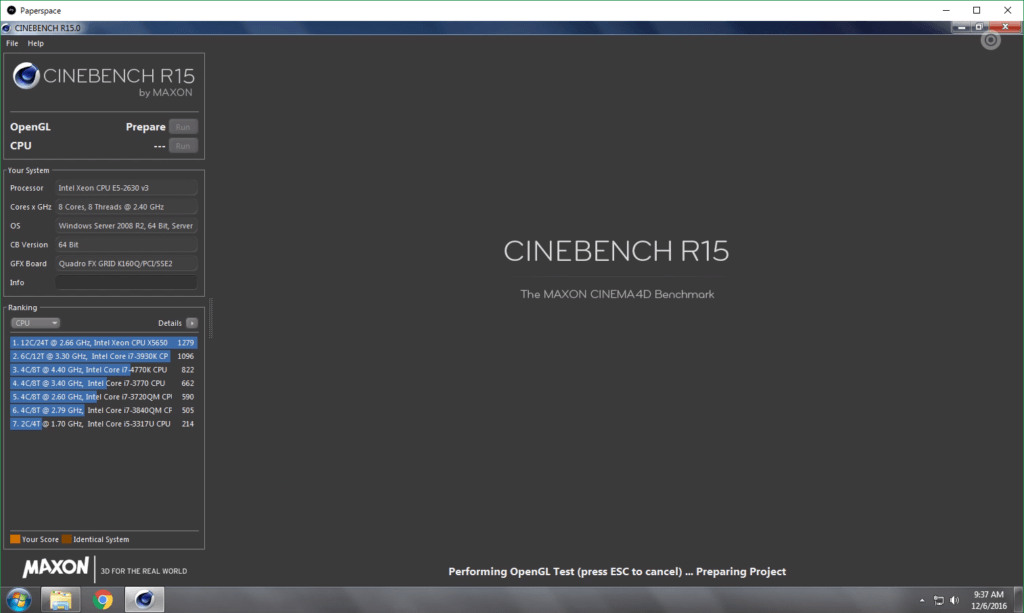Click the network tray icon
This screenshot has width=1024, height=613.
coord(938,601)
